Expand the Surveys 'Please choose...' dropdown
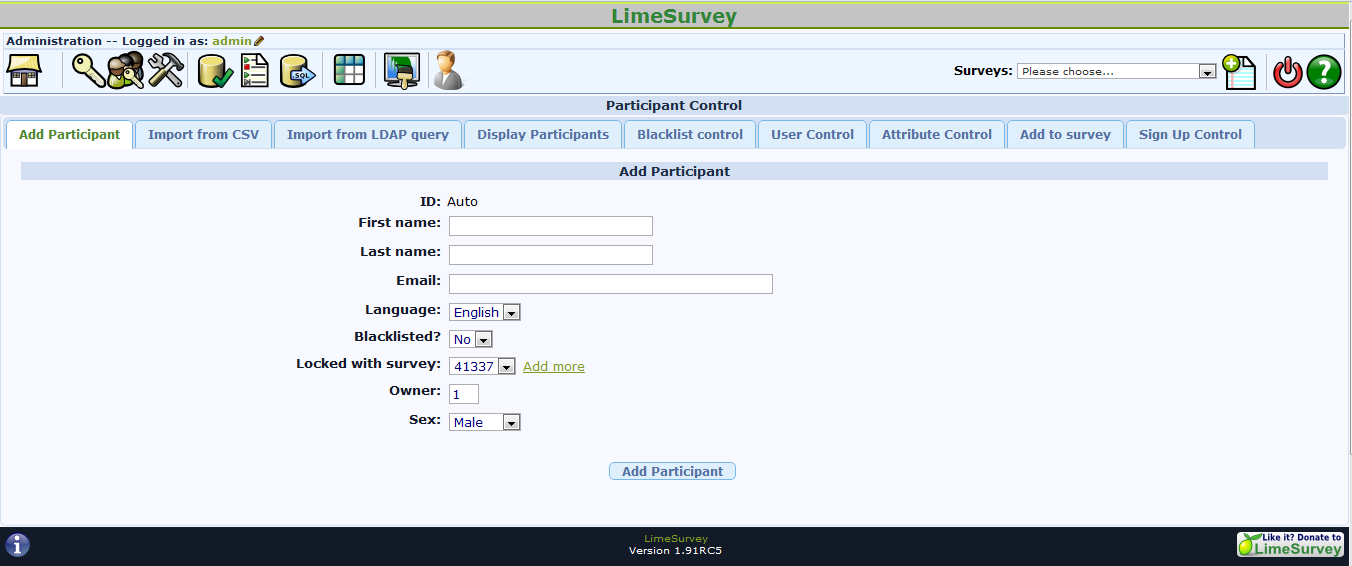This screenshot has height=566, width=1352. (1115, 72)
